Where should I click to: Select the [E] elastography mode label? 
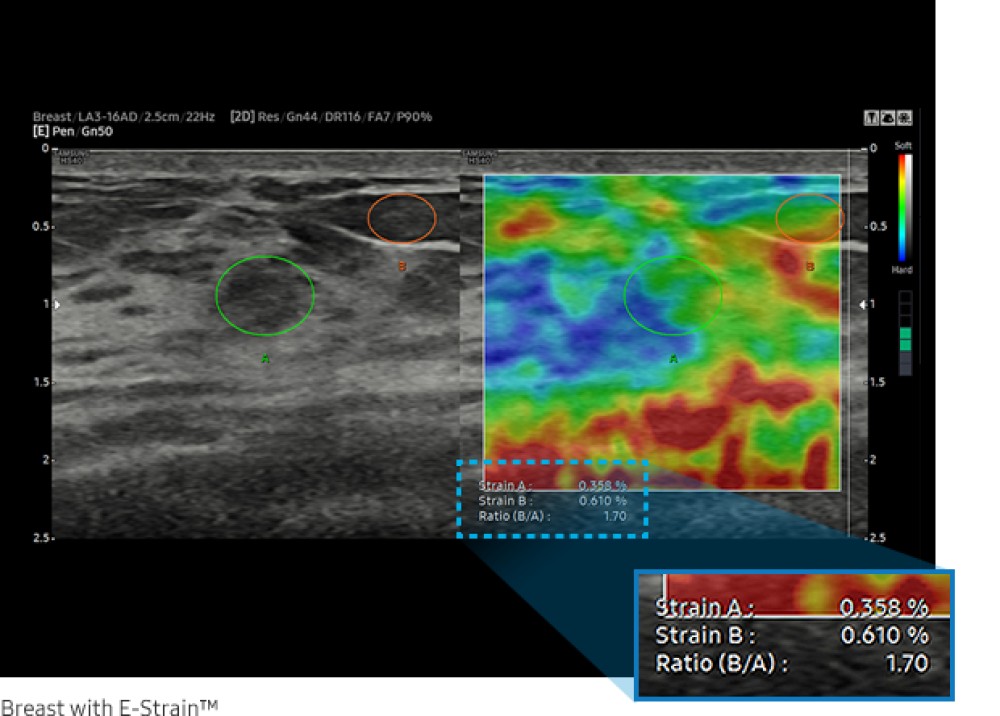coord(41,131)
